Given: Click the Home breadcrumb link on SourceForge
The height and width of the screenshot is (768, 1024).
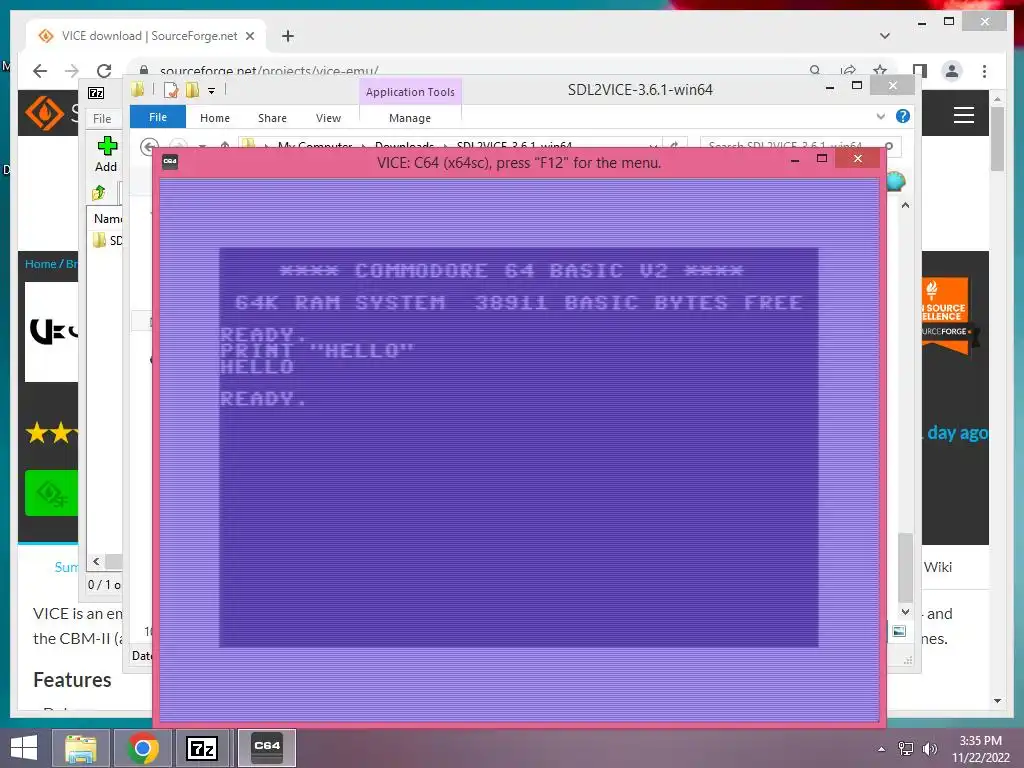Looking at the screenshot, I should 40,264.
